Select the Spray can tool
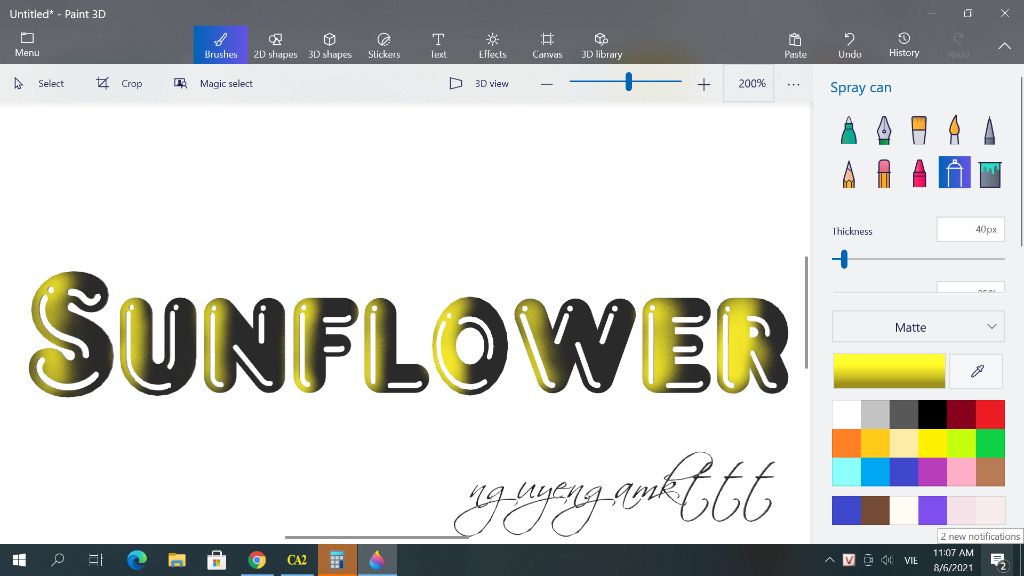1024x576 pixels. click(954, 172)
